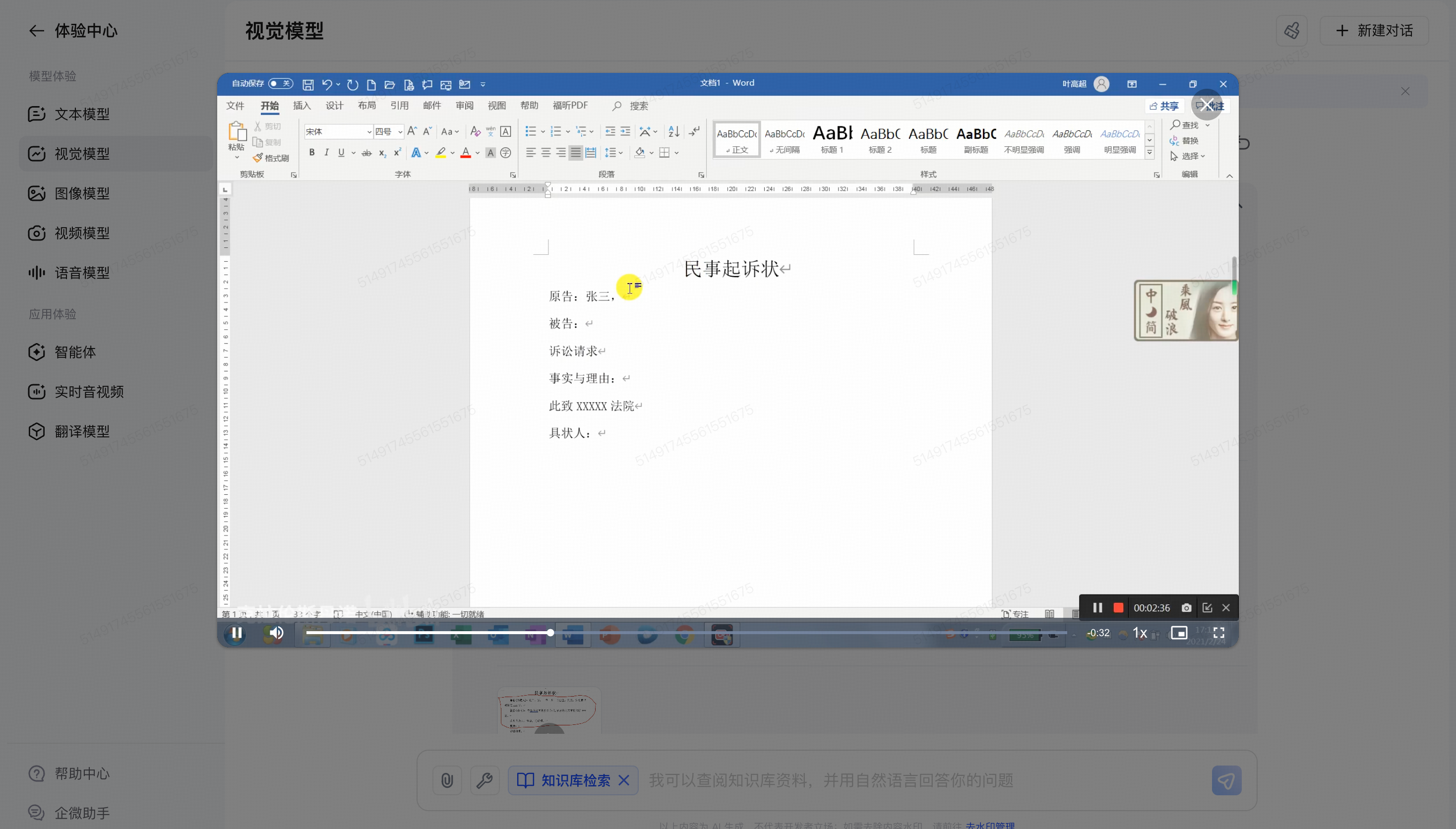Click the video progress slider handle
Viewport: 1456px width, 829px height.
[550, 633]
